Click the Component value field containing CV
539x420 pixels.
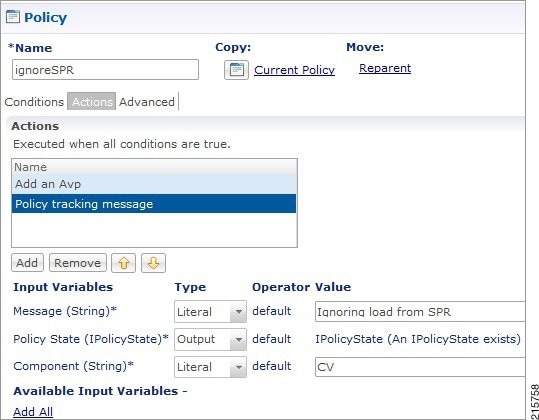(420, 367)
